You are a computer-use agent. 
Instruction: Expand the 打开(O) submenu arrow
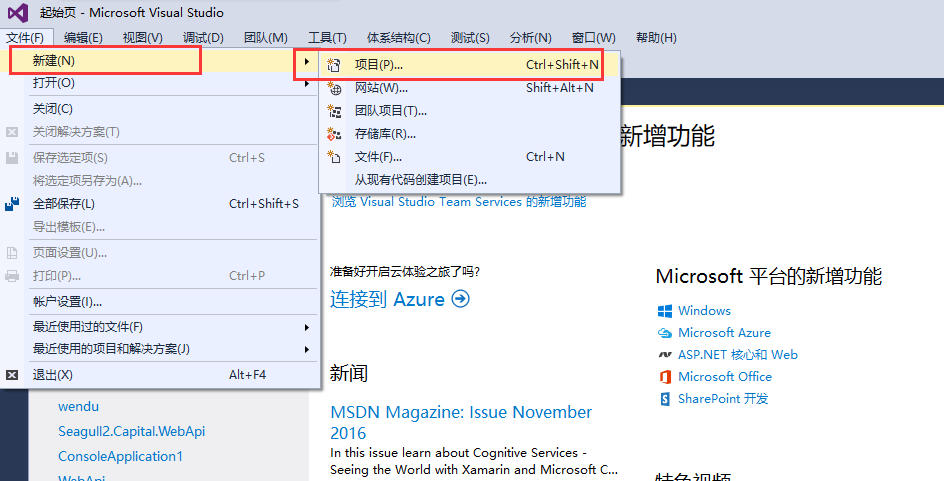306,84
